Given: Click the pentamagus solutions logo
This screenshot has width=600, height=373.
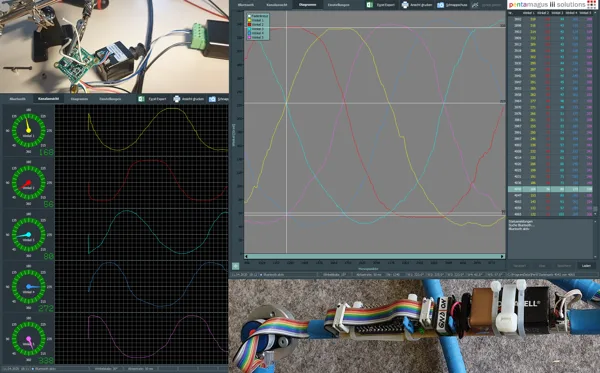Looking at the screenshot, I should click(x=552, y=5).
